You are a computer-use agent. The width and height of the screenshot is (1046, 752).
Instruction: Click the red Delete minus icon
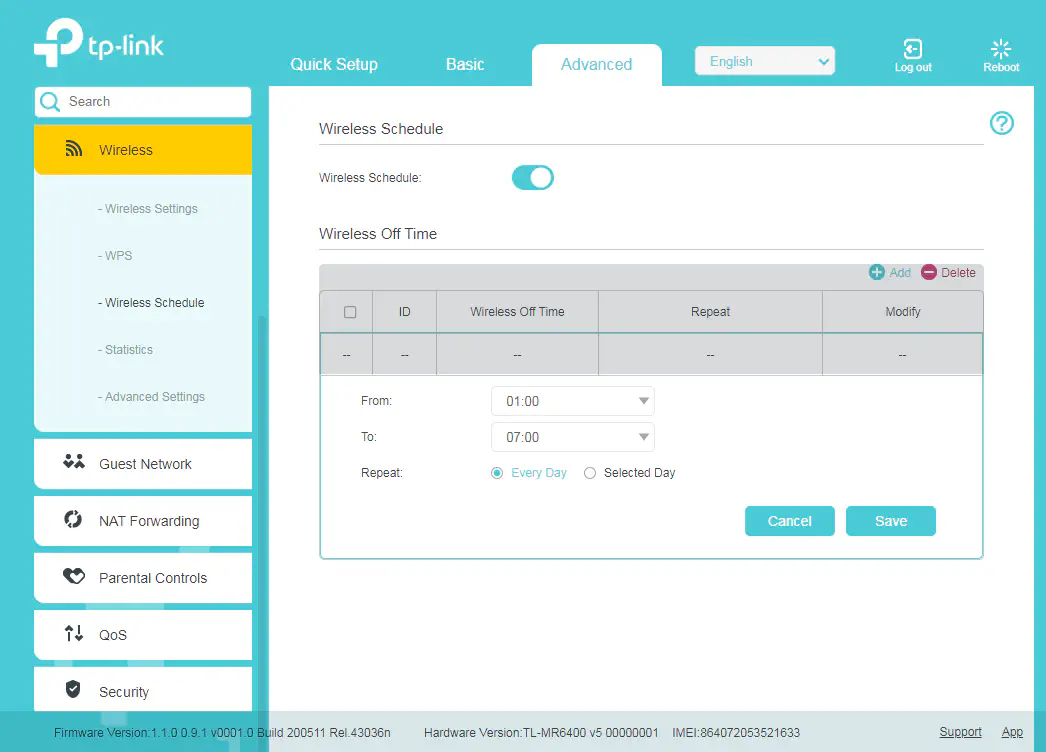pyautogui.click(x=929, y=272)
